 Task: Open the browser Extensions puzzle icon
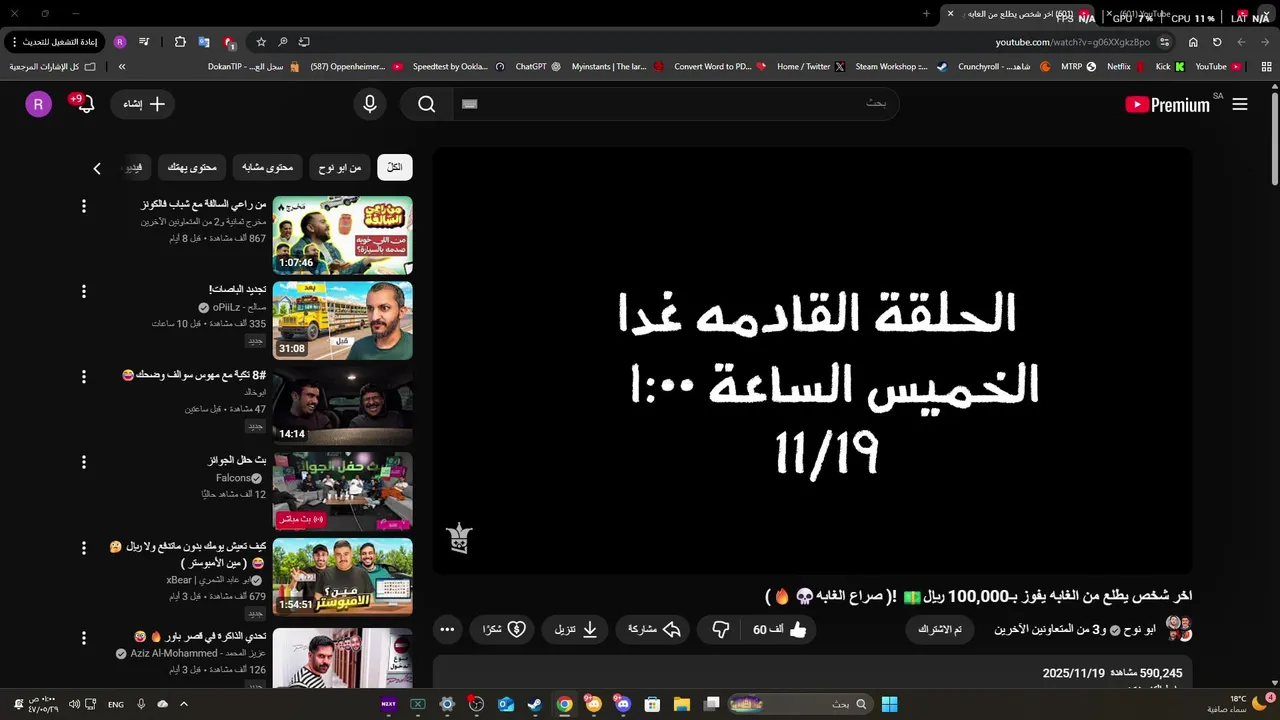click(180, 42)
